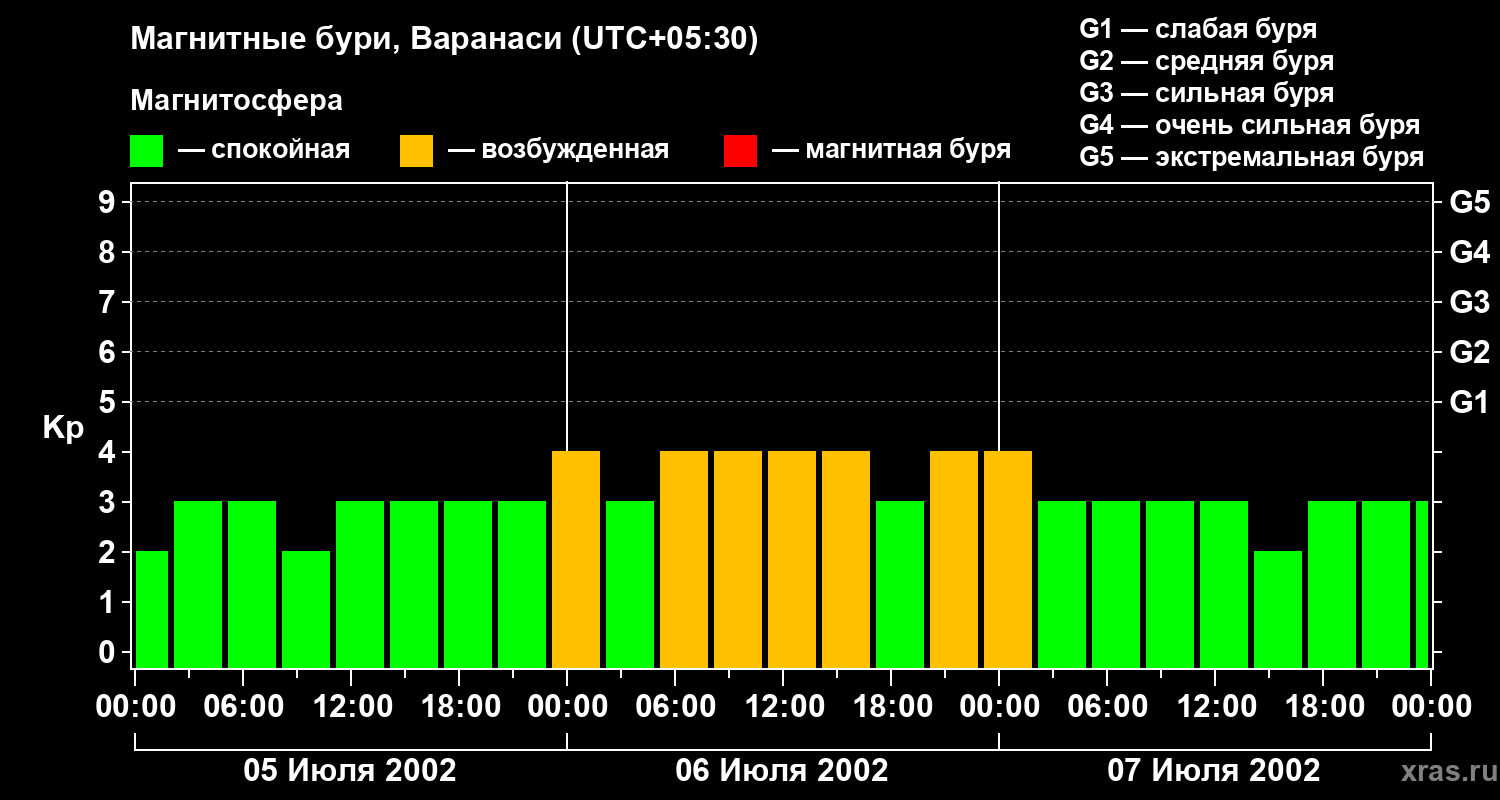Select the 'G1 — слабая буря' legend line
The height and width of the screenshot is (800, 1500).
pos(1198,29)
